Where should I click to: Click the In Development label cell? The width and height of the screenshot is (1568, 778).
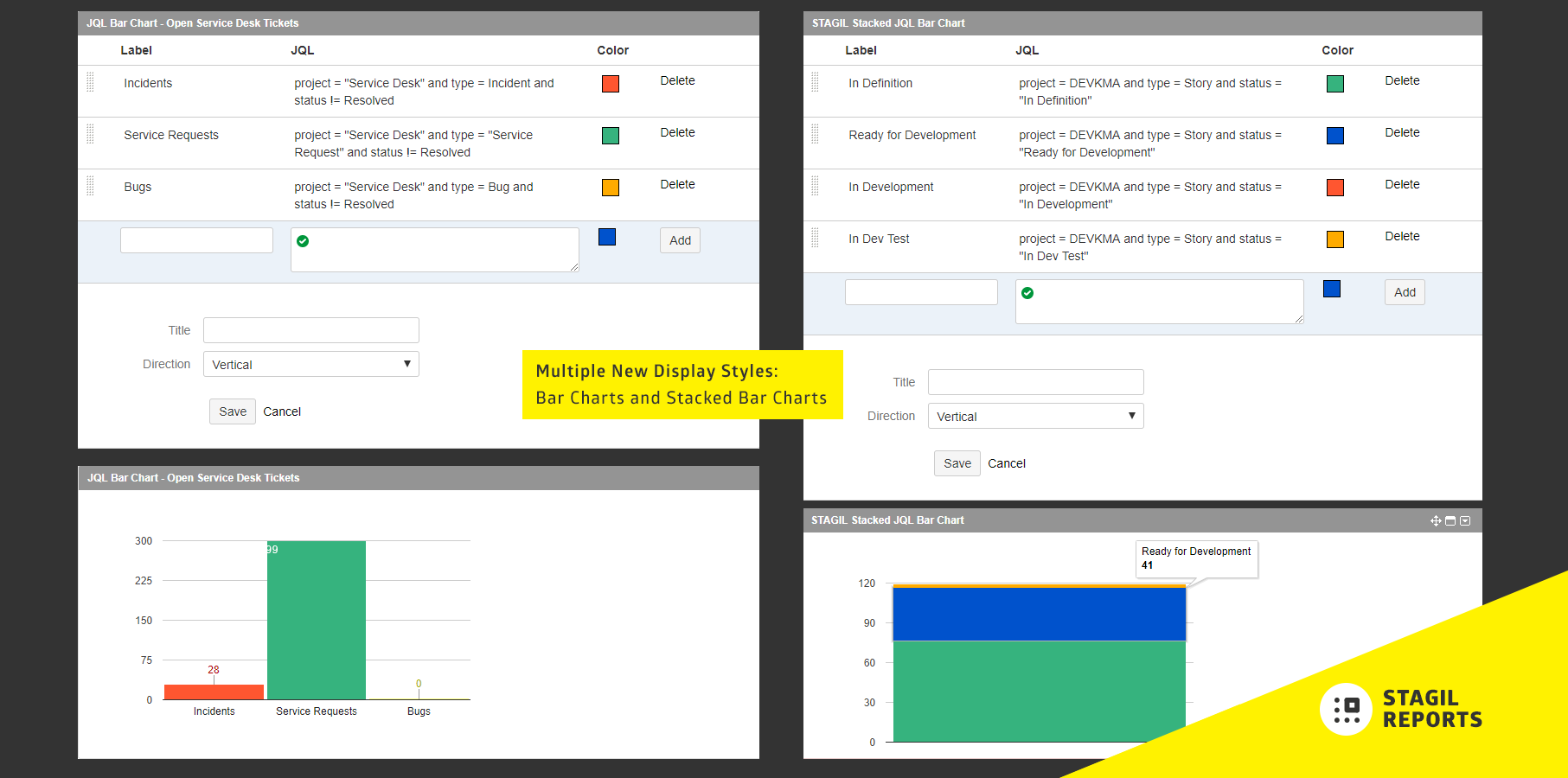coord(891,187)
